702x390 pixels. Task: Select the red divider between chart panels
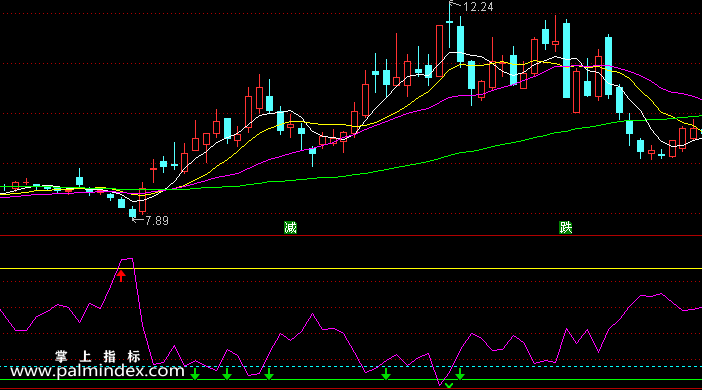[x=351, y=235]
